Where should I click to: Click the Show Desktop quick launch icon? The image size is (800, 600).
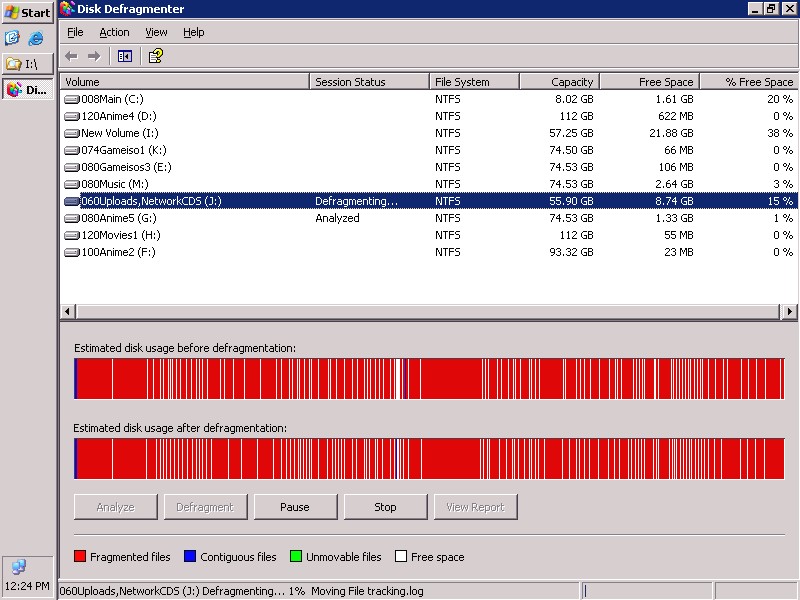click(12, 38)
